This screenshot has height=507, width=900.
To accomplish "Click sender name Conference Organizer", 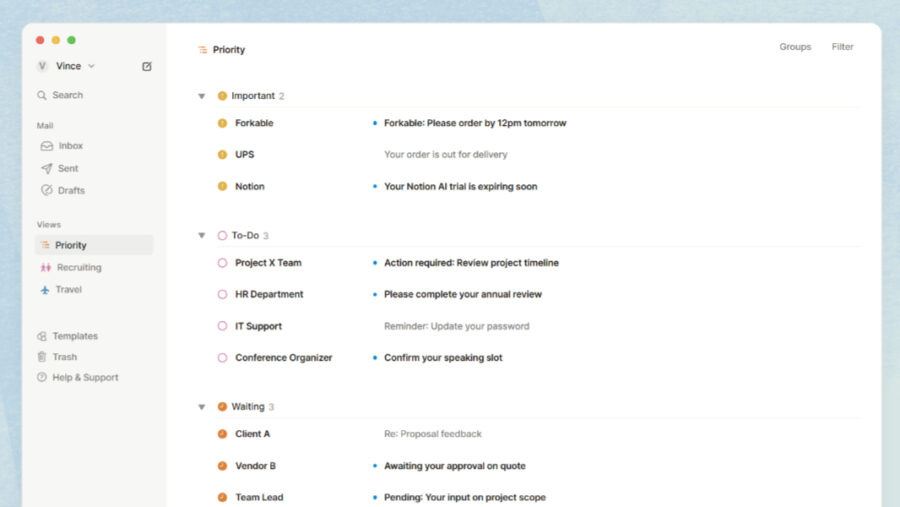I will (284, 358).
